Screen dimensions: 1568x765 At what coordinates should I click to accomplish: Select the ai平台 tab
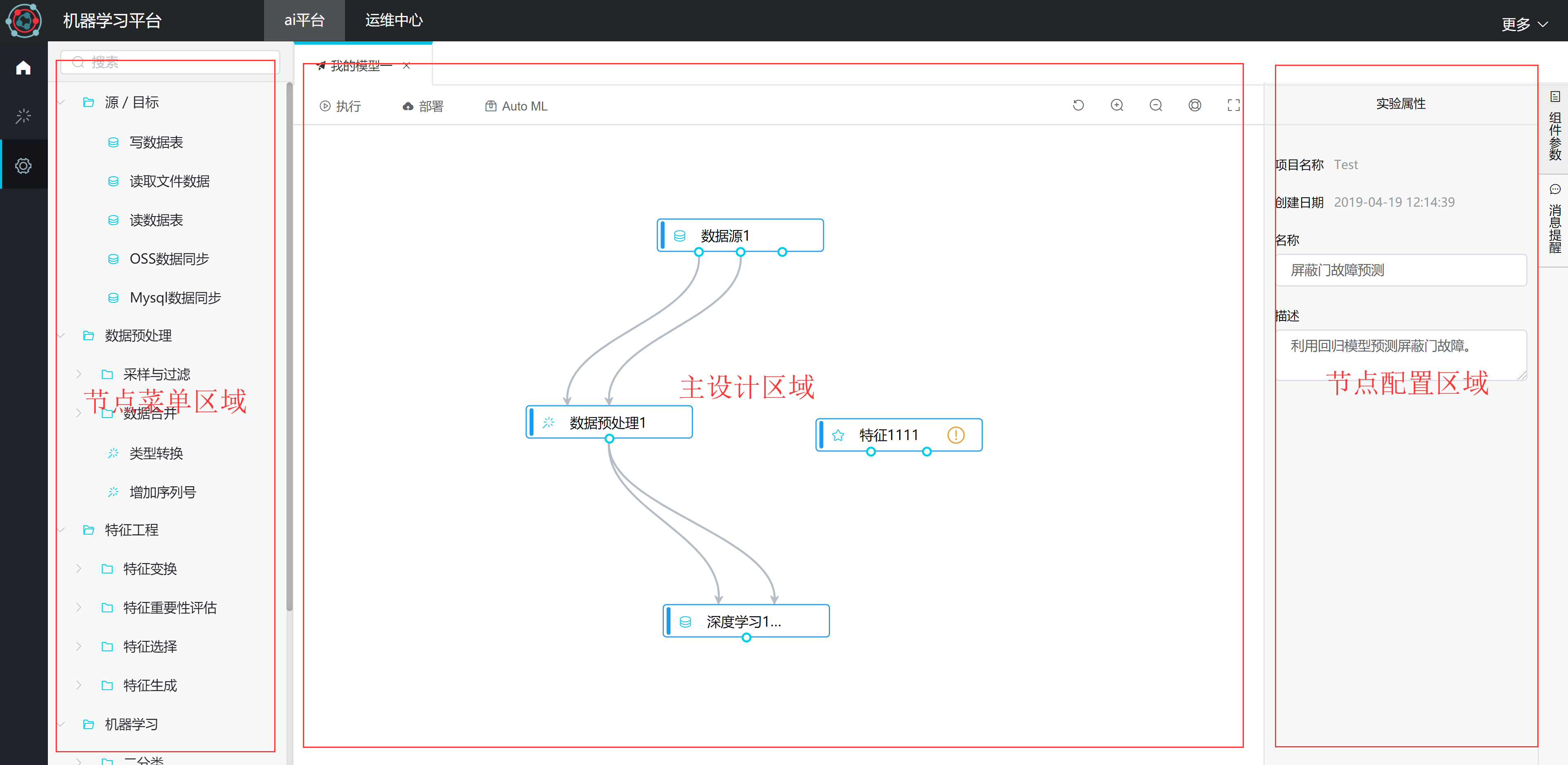(x=305, y=21)
